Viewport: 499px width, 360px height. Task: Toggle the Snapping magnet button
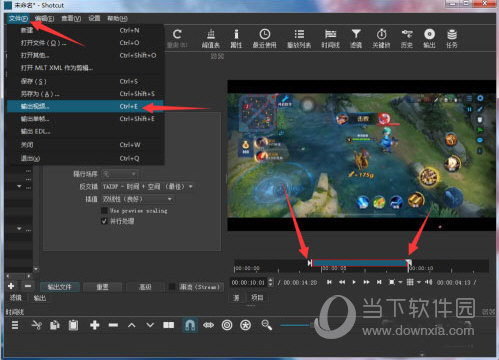tap(190, 325)
